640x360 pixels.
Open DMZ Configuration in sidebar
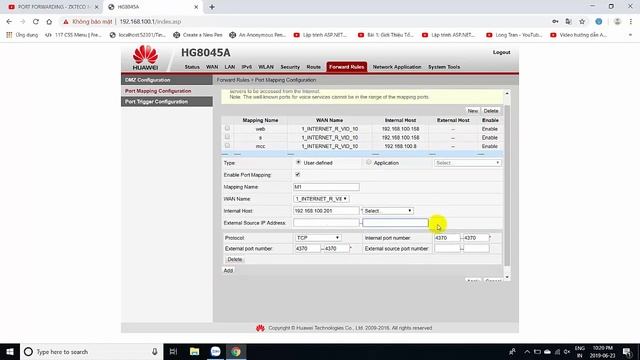click(x=167, y=80)
